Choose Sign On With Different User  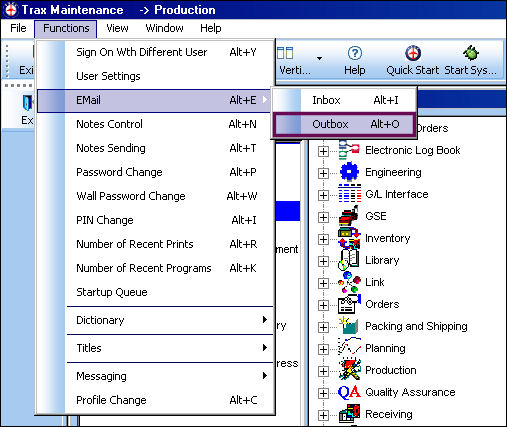pos(155,52)
